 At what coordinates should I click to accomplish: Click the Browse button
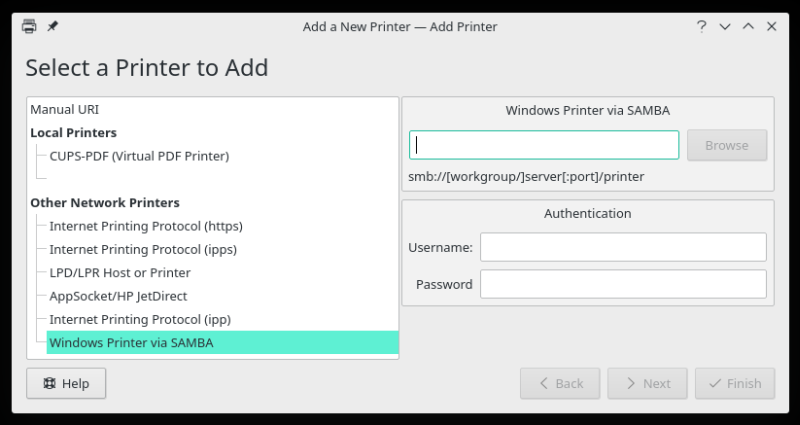(727, 145)
